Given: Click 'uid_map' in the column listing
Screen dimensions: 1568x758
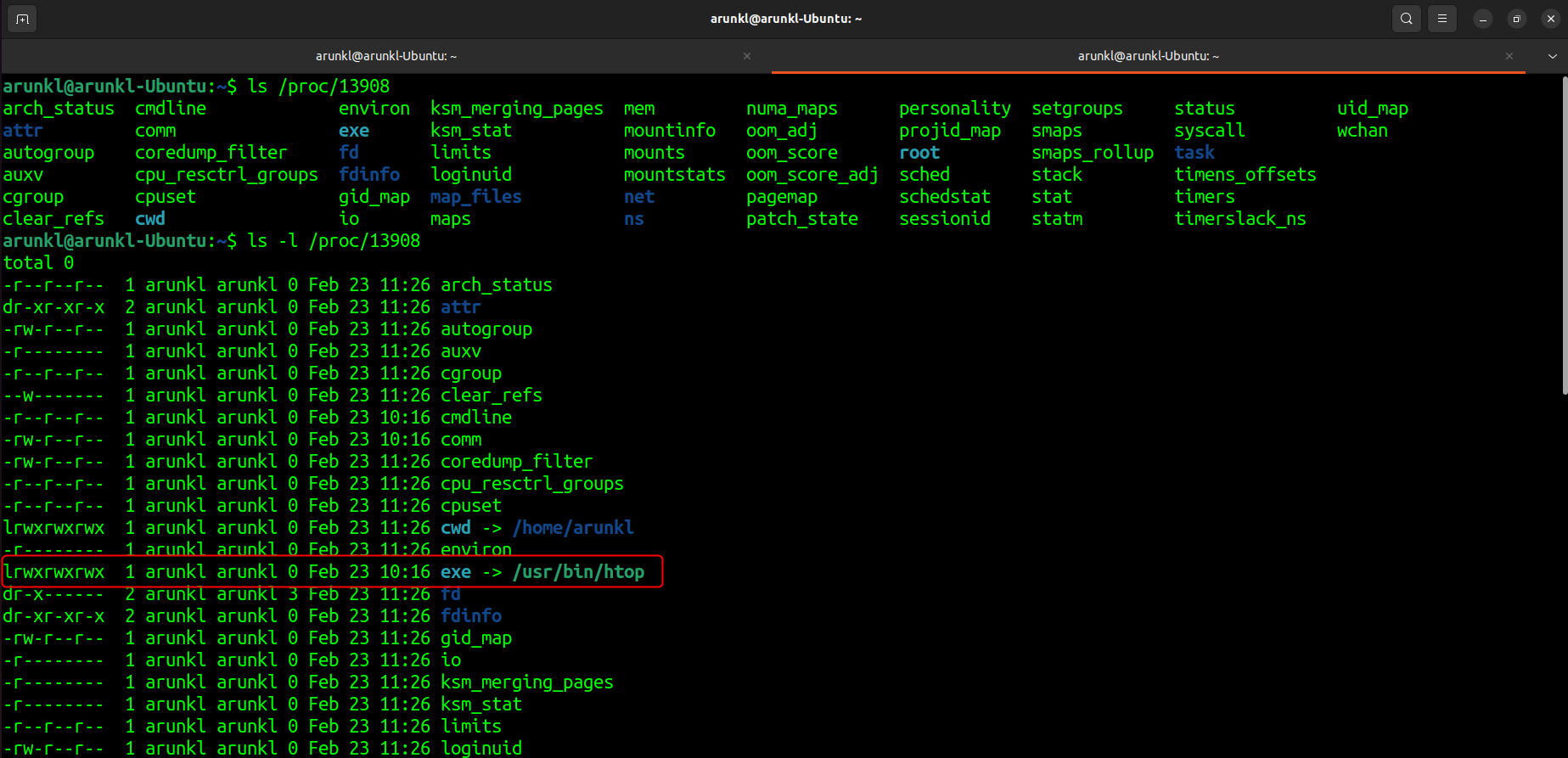Looking at the screenshot, I should pos(1373,109).
